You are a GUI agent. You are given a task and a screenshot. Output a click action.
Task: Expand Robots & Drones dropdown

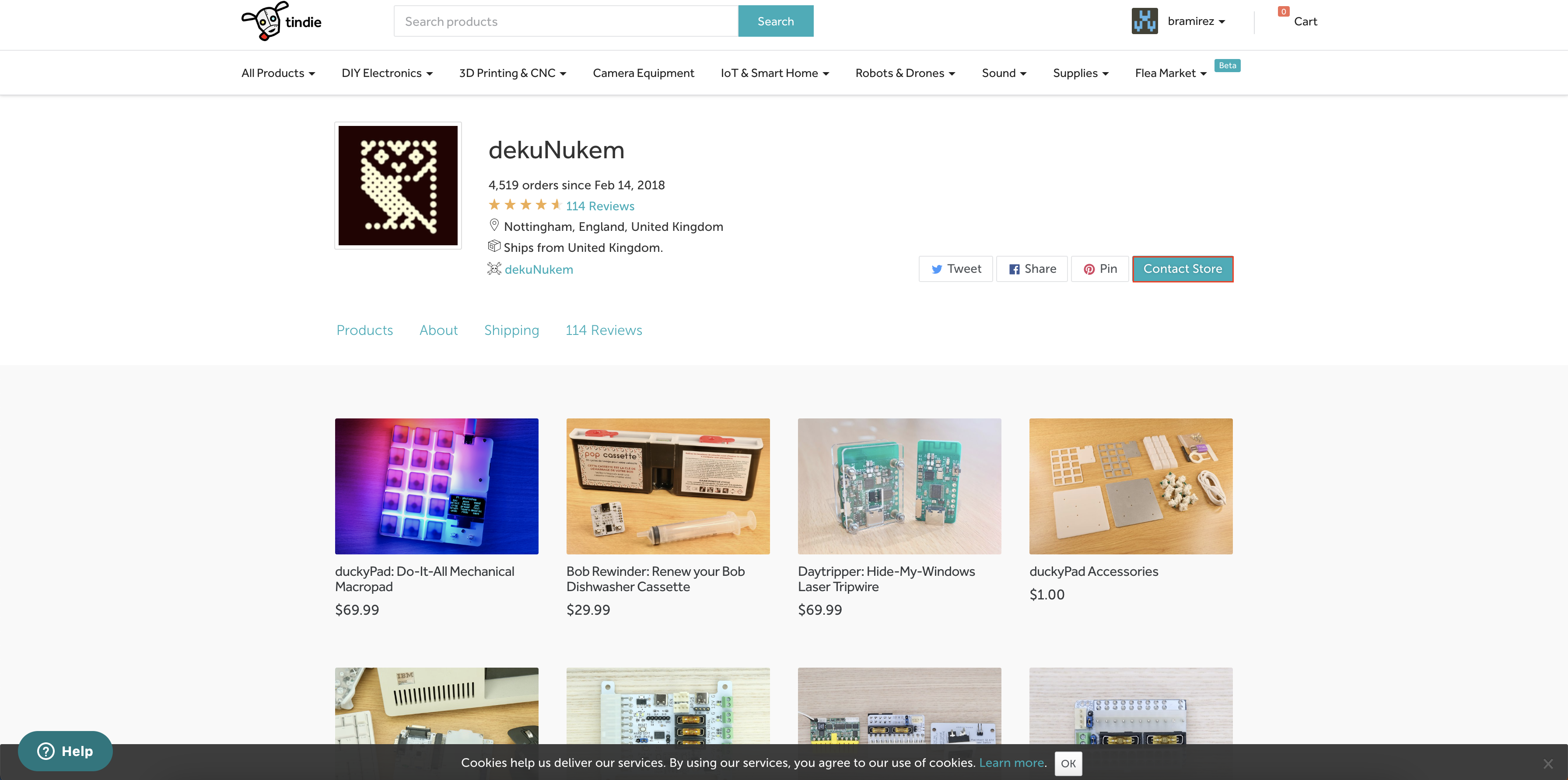tap(905, 73)
